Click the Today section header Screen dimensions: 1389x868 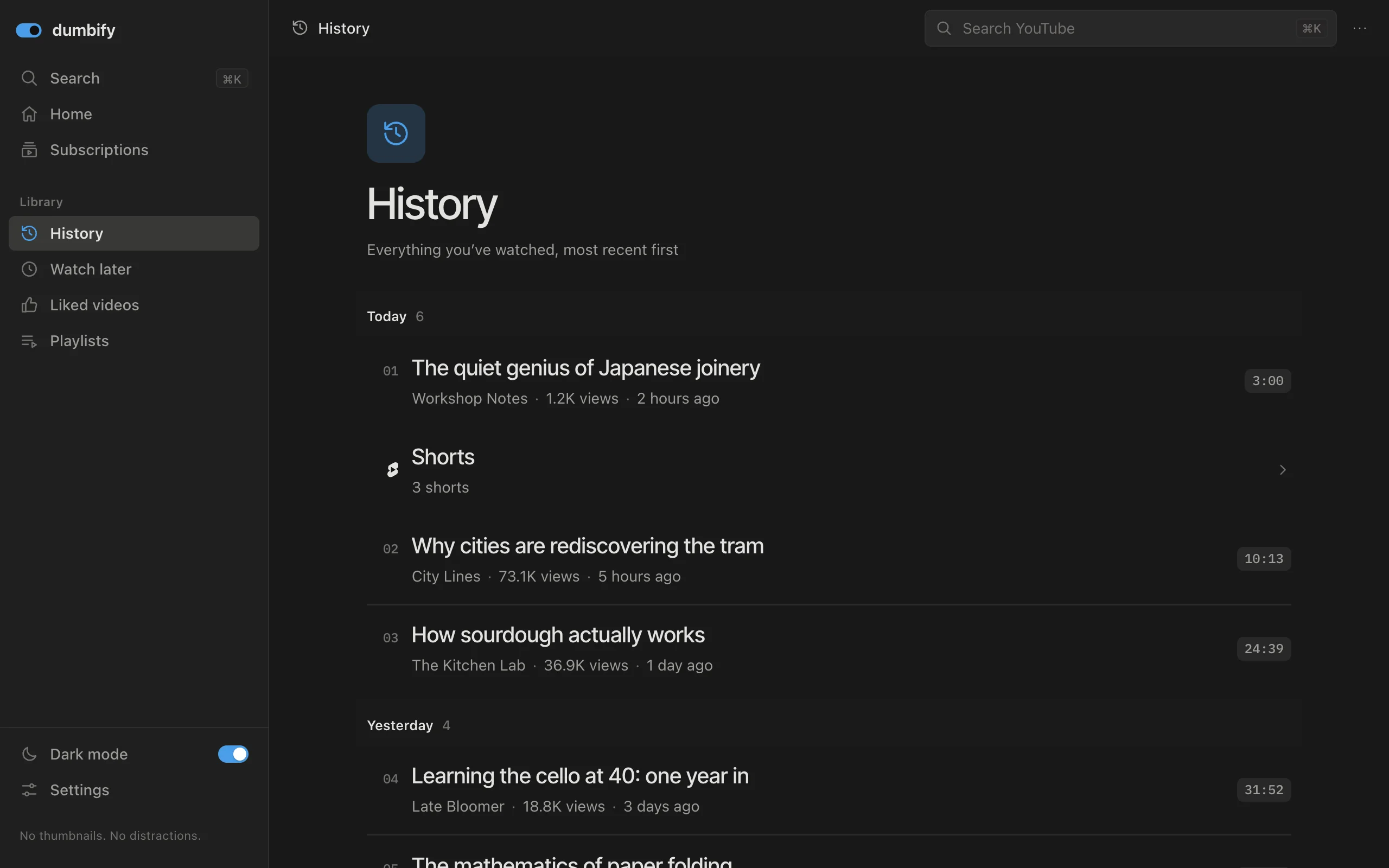[x=386, y=316]
